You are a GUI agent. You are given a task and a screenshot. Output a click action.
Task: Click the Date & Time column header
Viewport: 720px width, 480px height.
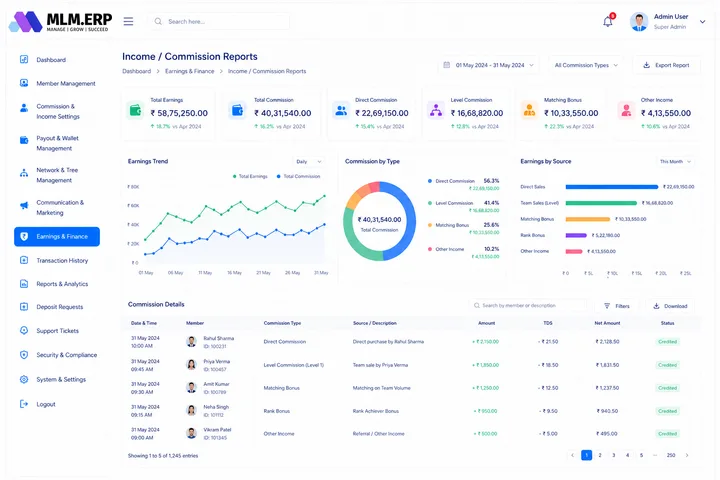point(144,323)
